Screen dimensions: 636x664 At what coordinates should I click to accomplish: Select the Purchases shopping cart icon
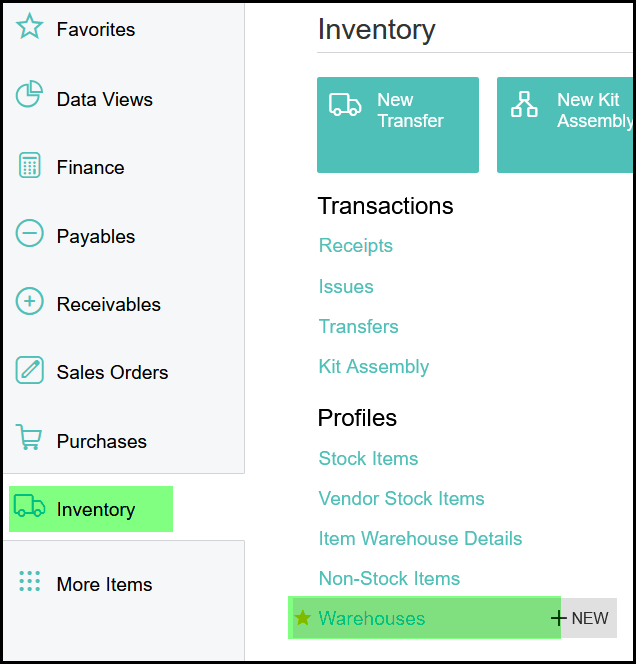30,439
